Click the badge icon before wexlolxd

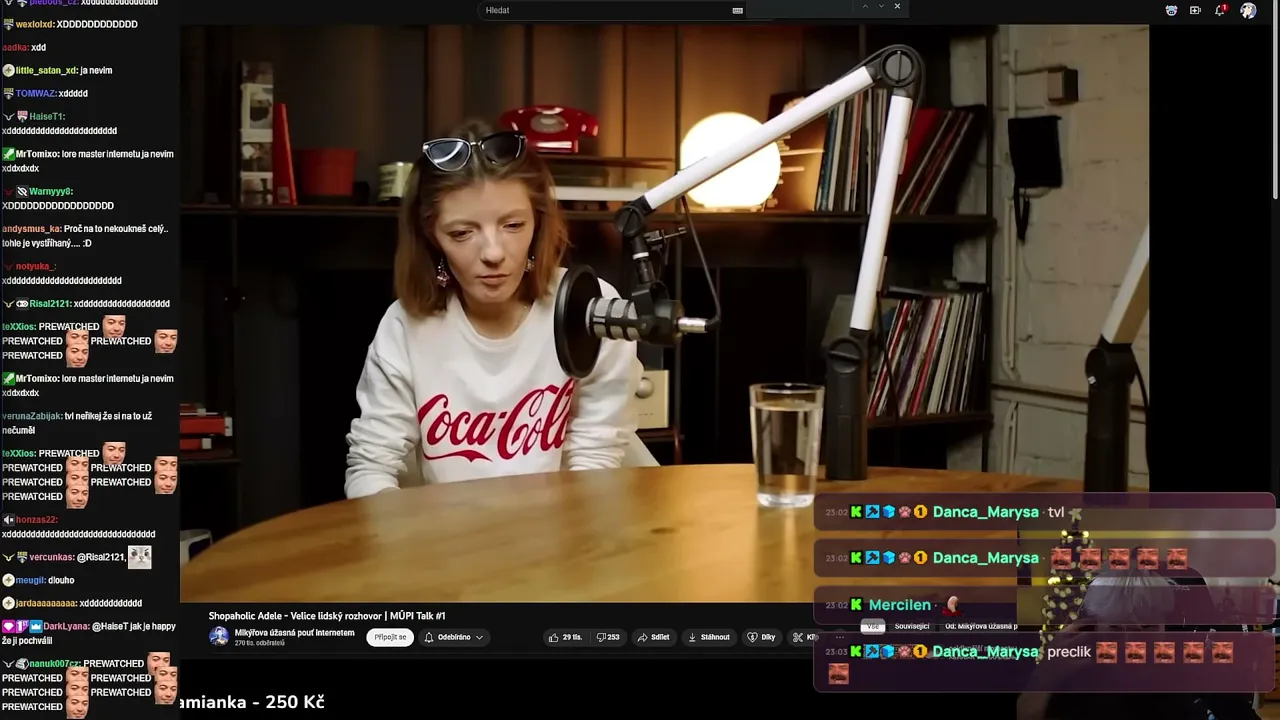point(8,24)
